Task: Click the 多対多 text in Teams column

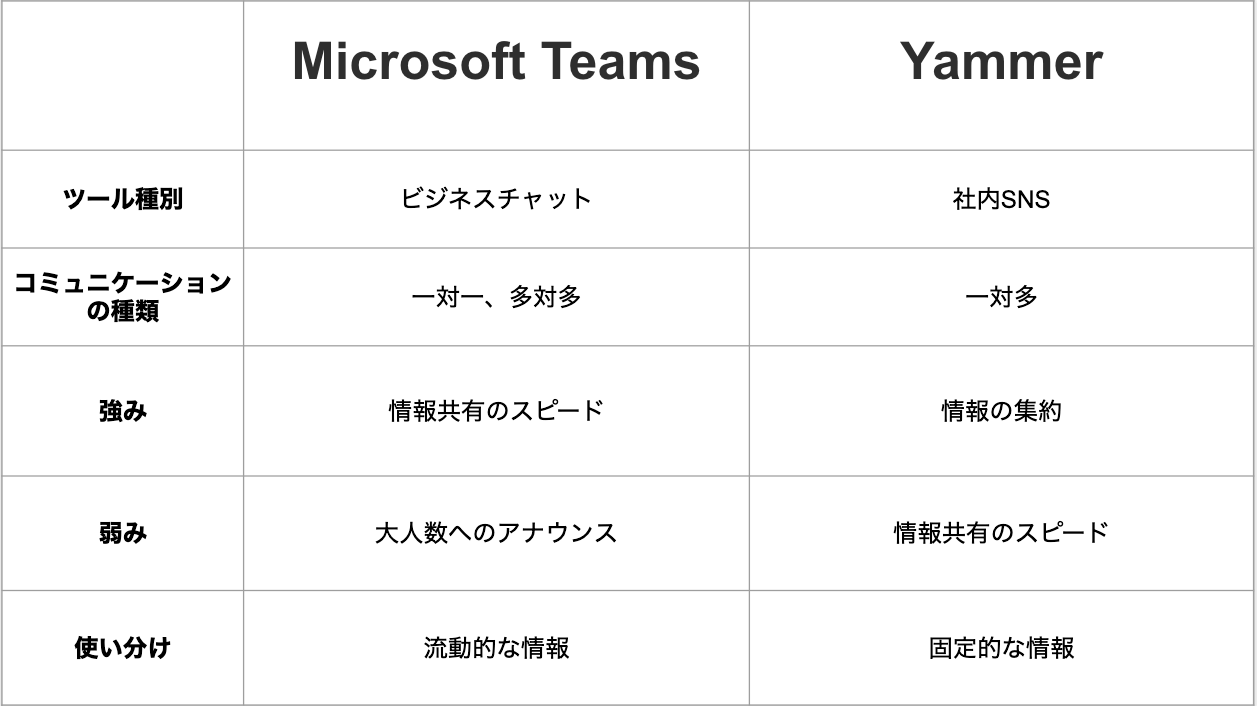Action: coord(545,297)
